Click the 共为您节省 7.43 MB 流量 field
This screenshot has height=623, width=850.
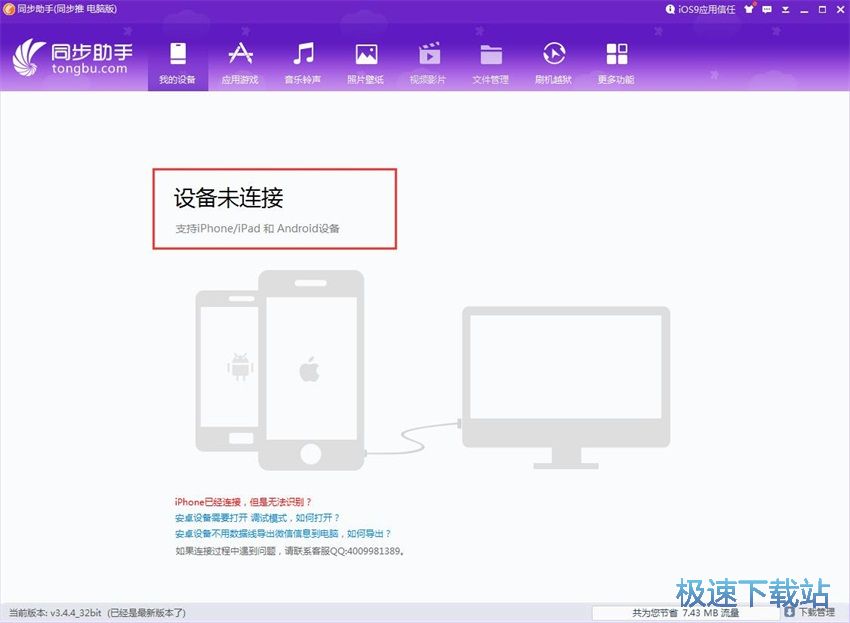click(685, 613)
